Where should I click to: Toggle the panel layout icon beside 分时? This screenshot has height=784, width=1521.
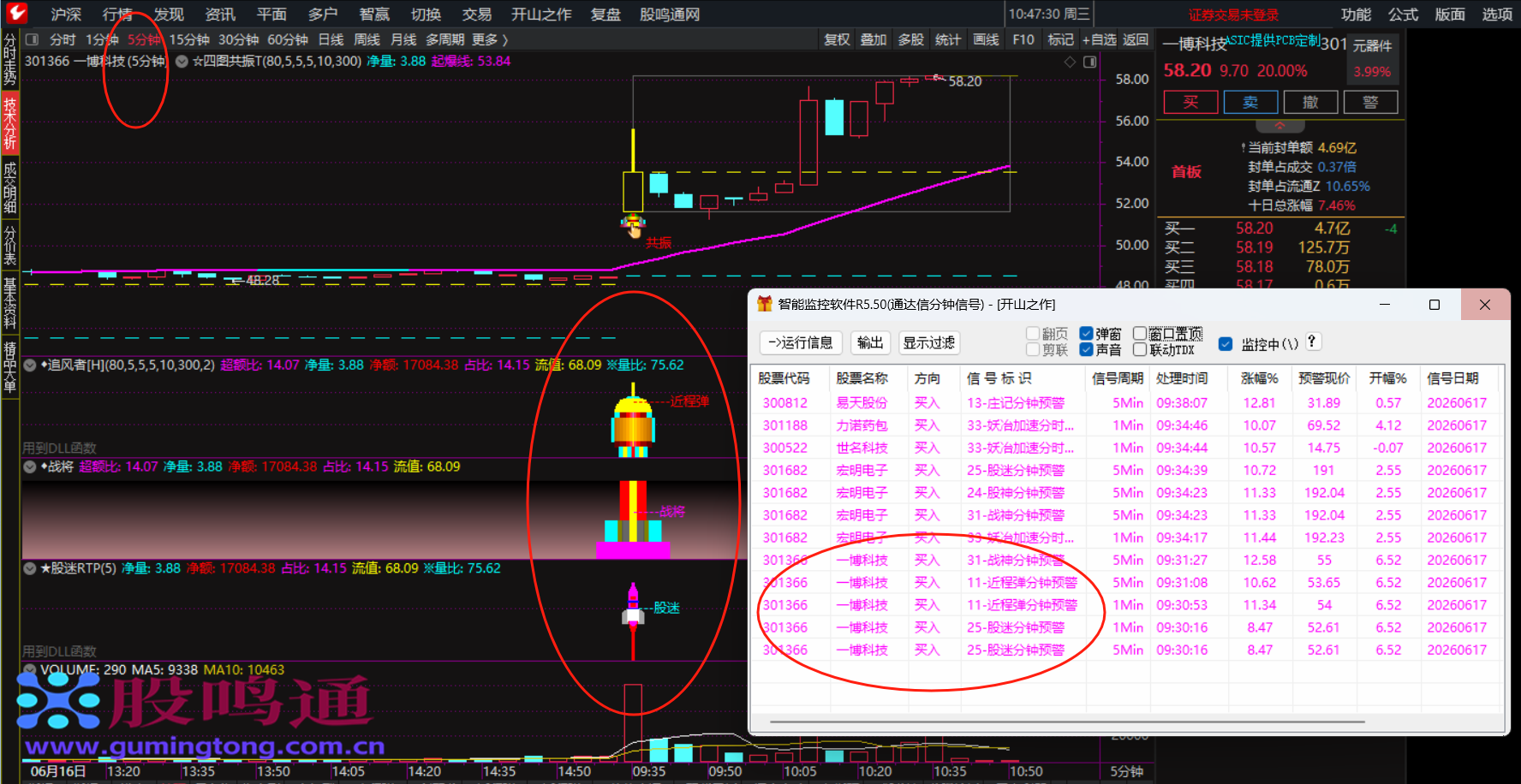33,39
